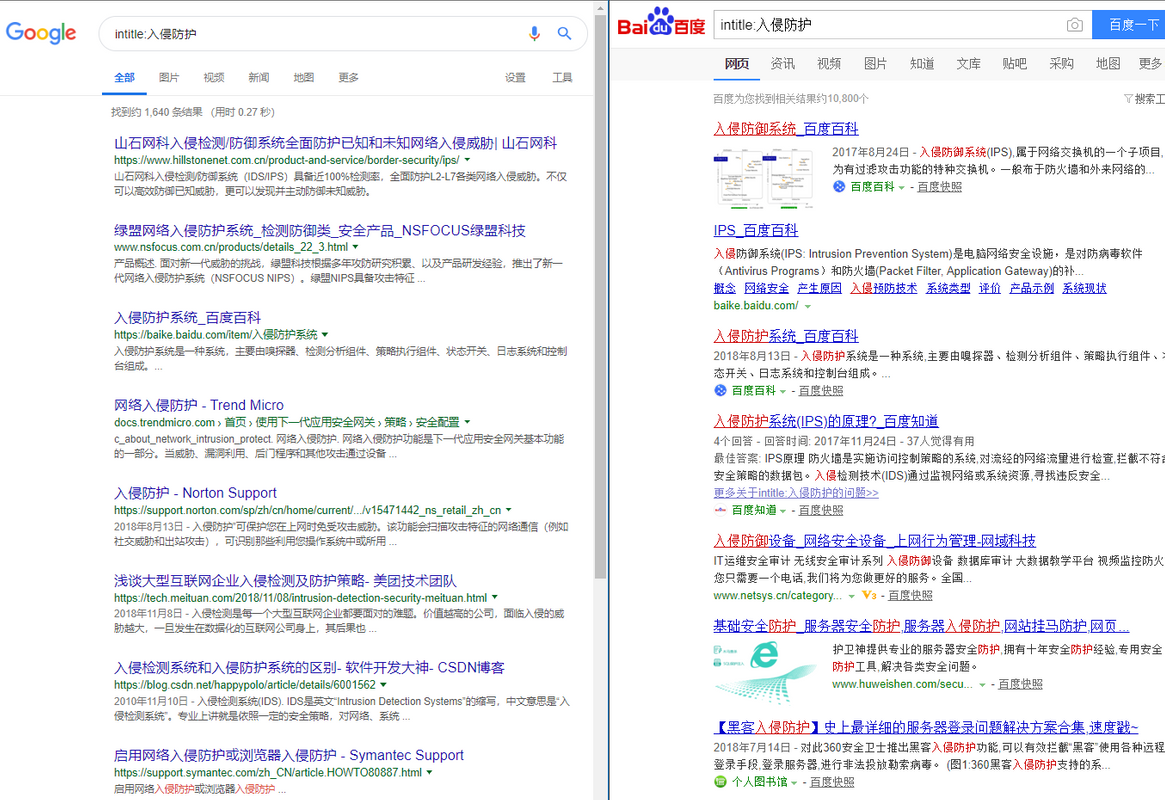Click Baidu Baike paw icon under 入侵防护系统 result
The width and height of the screenshot is (1165, 800).
pyautogui.click(x=720, y=391)
